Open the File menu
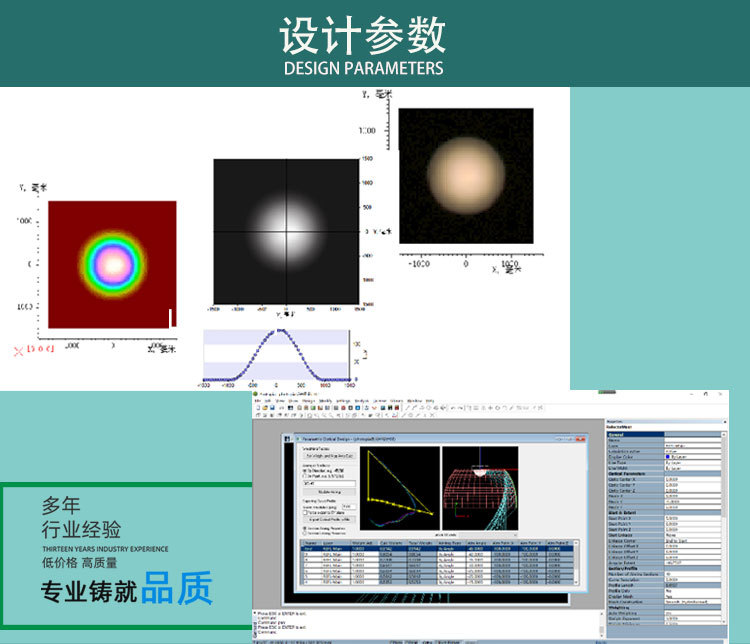This screenshot has height=644, width=750. 258,401
